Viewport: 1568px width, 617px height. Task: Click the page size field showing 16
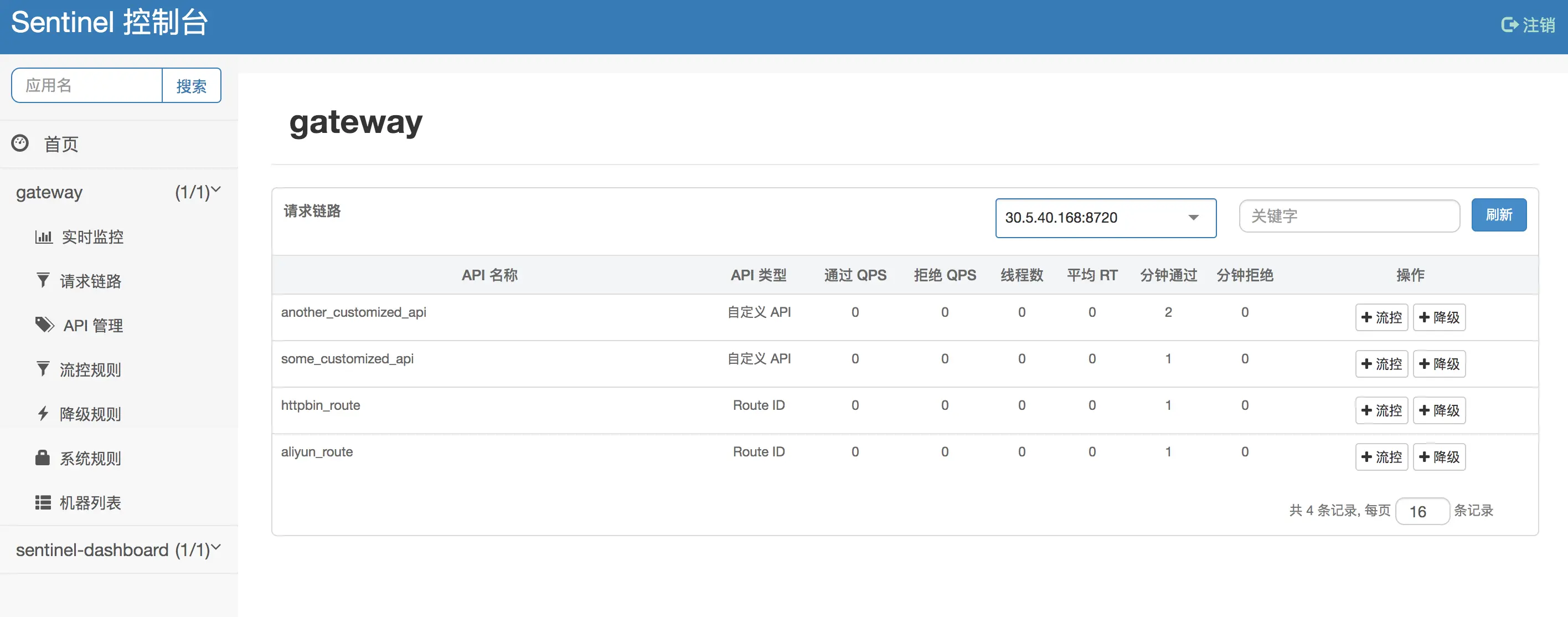(1422, 511)
